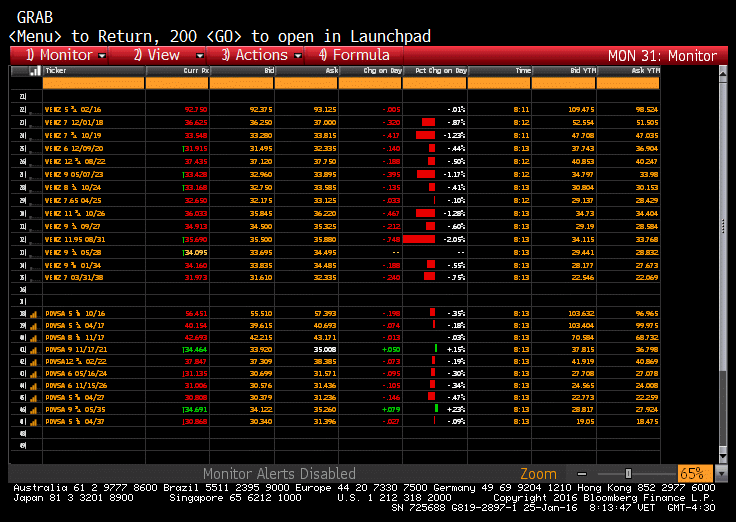This screenshot has width=736, height=522.
Task: Click ask value 35.008 in PDVSA 11/17/21 row
Action: click(x=325, y=350)
